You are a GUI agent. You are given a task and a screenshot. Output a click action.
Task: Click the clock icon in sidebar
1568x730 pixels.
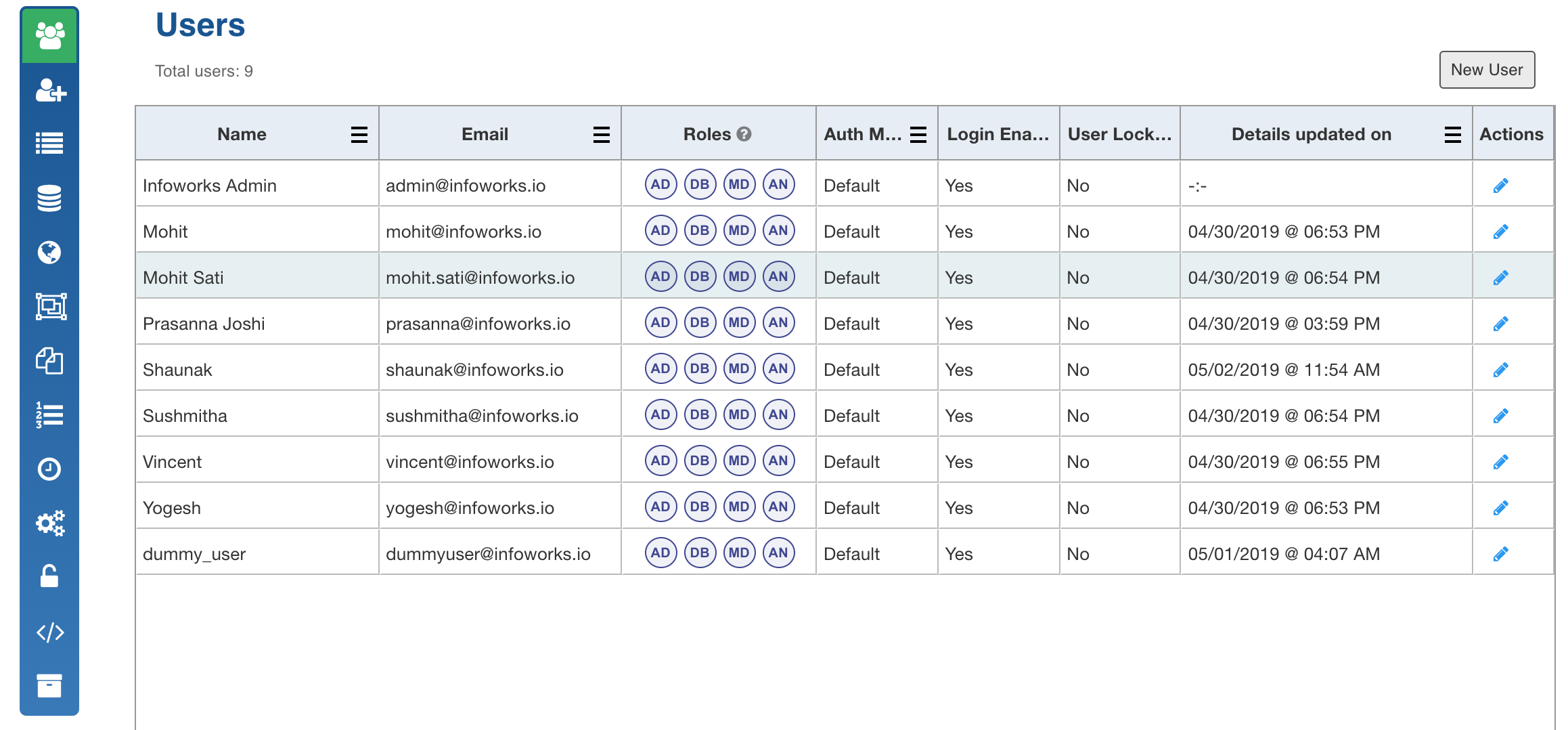click(x=49, y=469)
